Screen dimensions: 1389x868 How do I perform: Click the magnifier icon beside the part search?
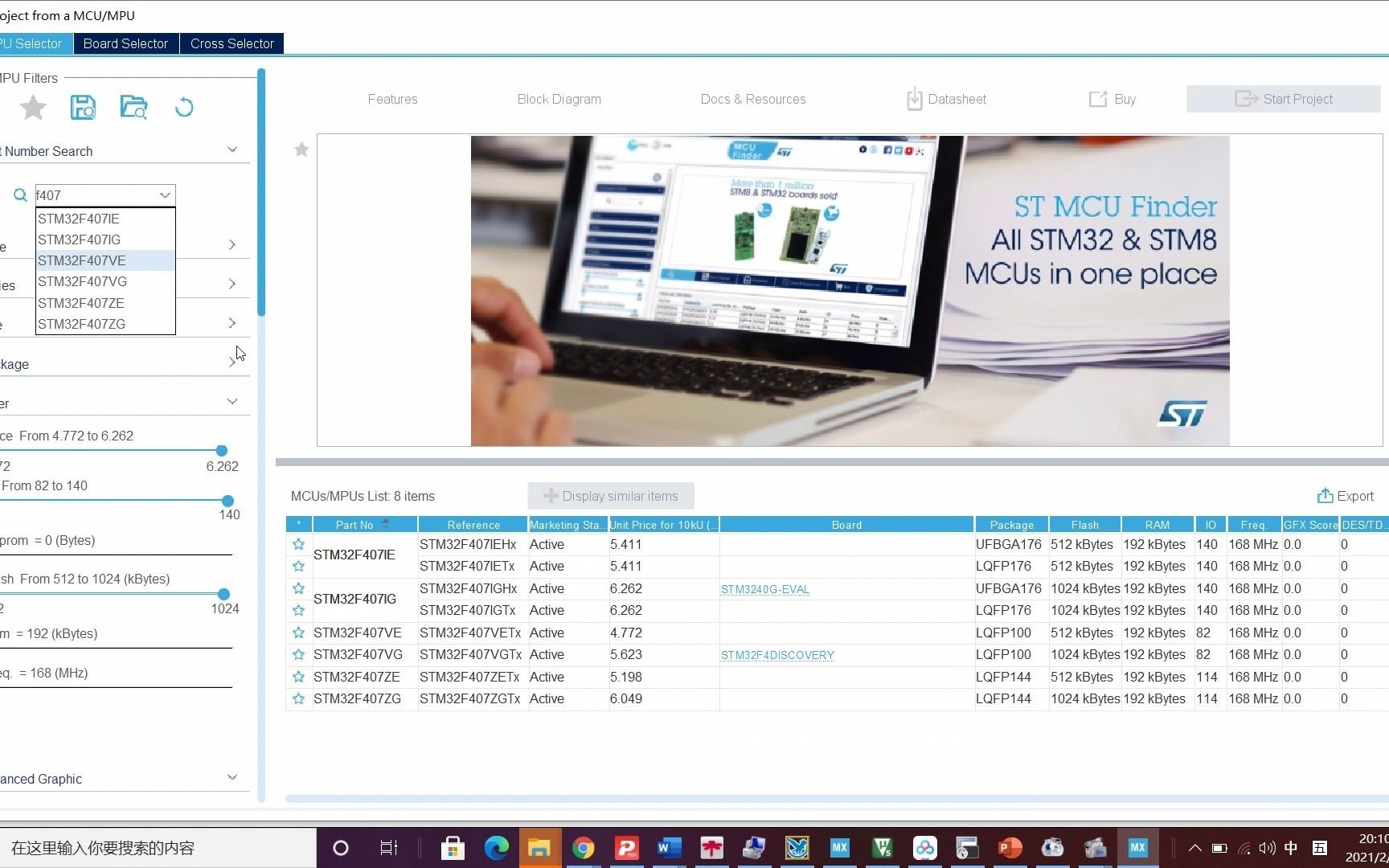click(x=20, y=195)
